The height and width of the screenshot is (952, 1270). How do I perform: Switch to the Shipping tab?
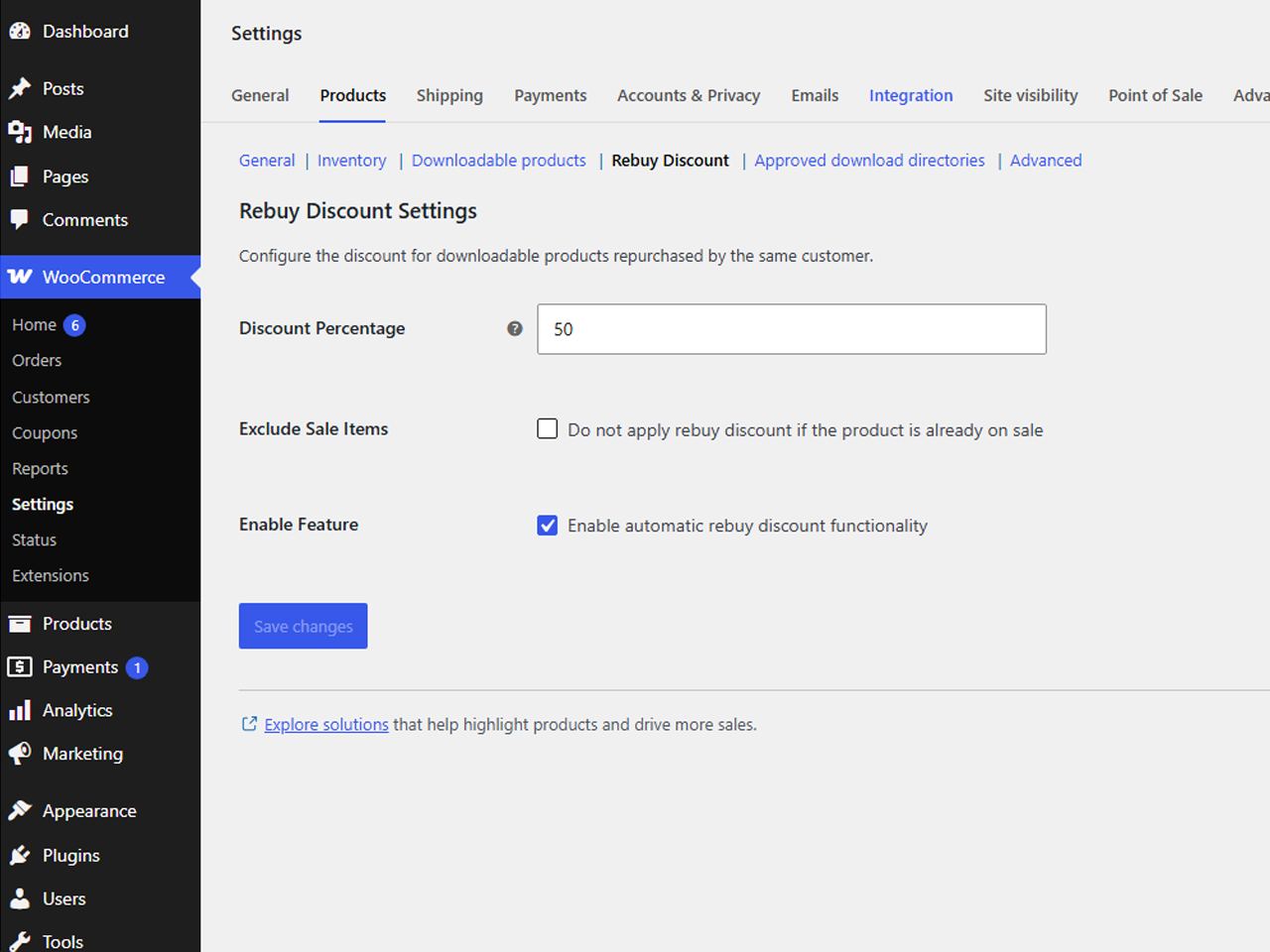(x=449, y=95)
